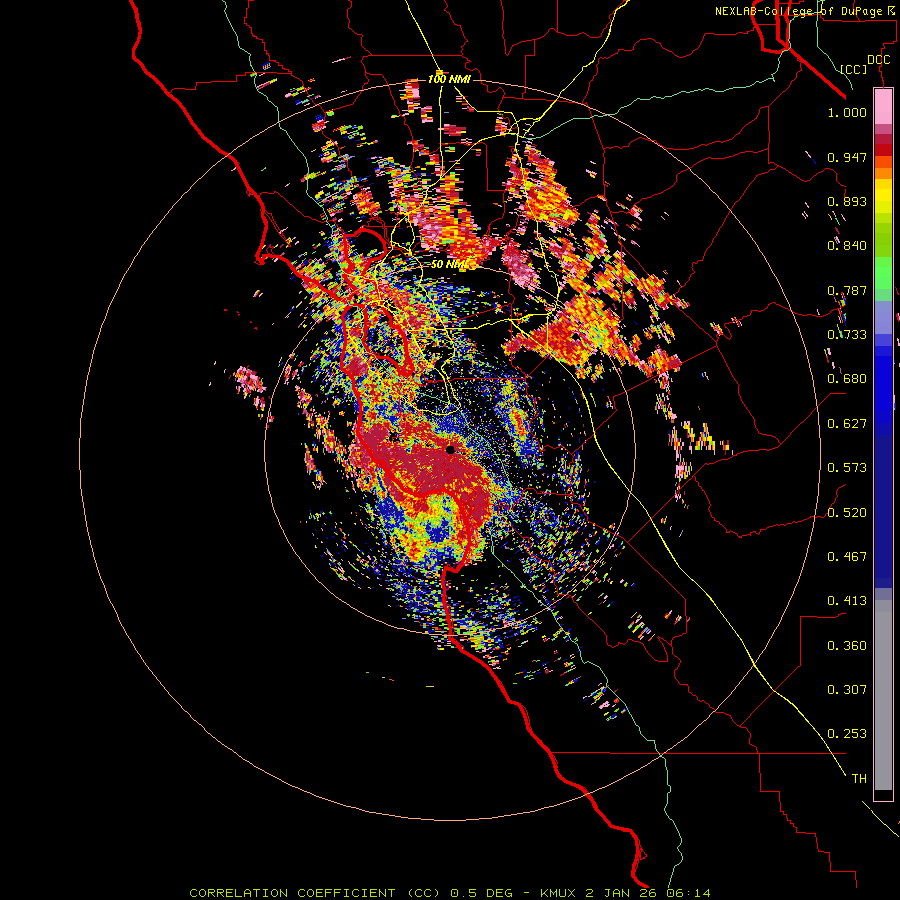Click the 06:14 timestamp in the caption
Viewport: 900px width, 900px height.
tap(689, 893)
